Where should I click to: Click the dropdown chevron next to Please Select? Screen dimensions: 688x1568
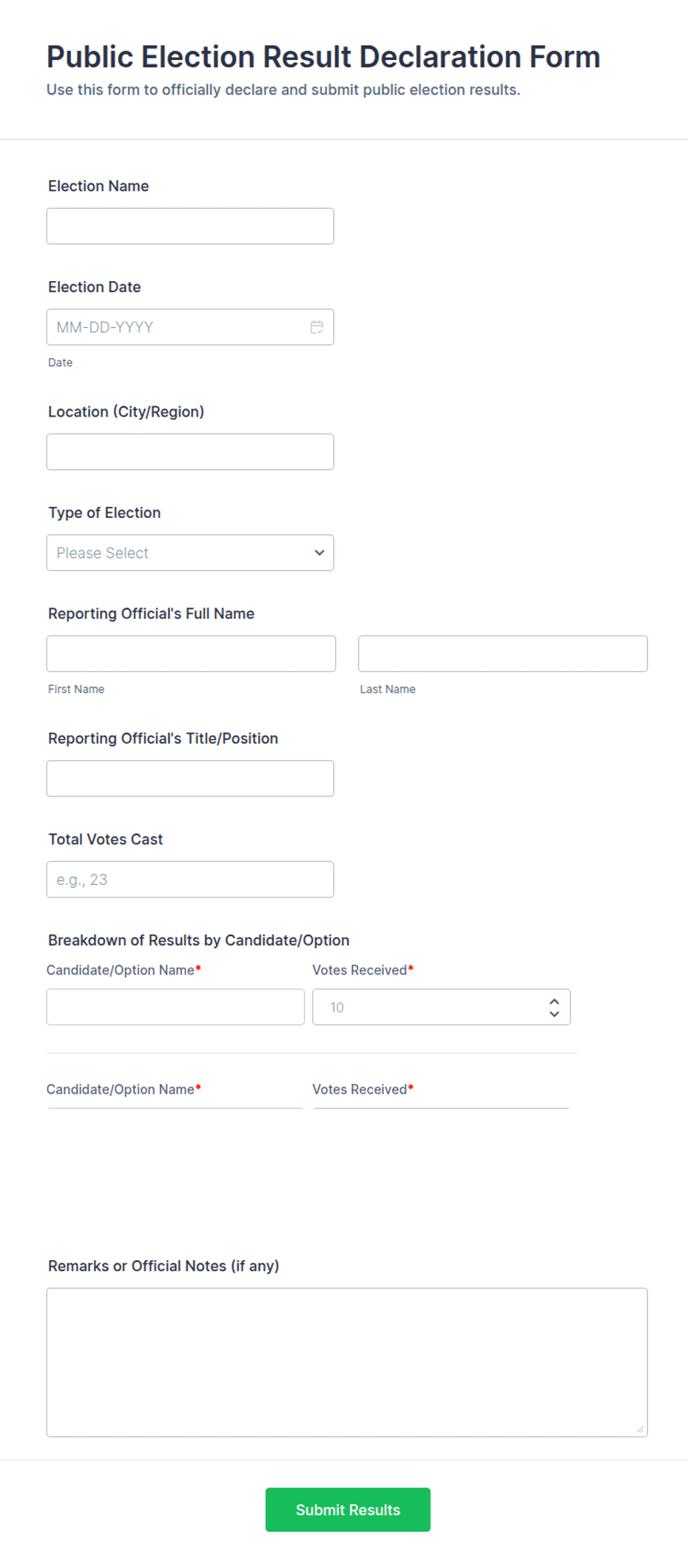click(x=320, y=553)
